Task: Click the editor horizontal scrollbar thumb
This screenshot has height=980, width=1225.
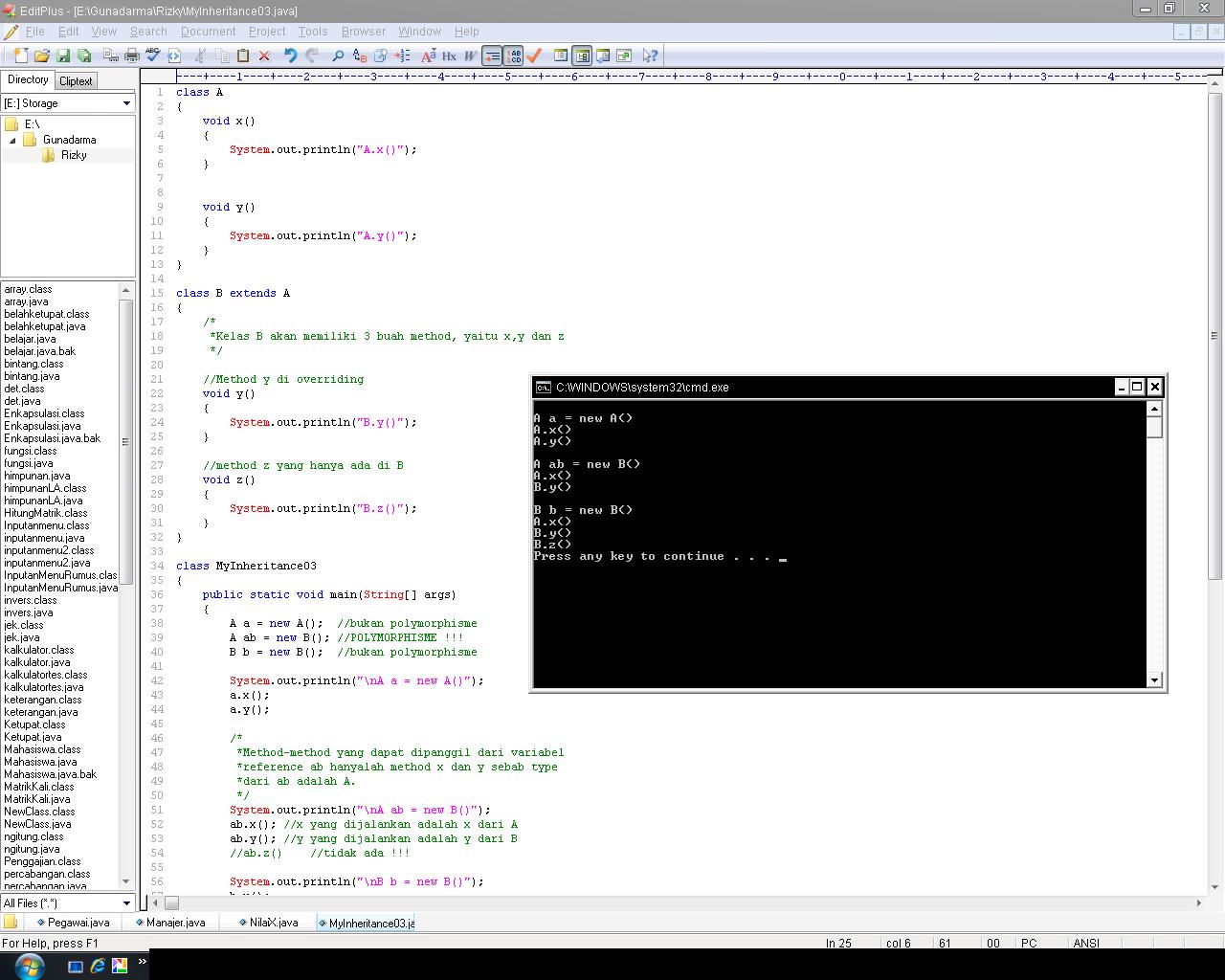Action: click(171, 902)
